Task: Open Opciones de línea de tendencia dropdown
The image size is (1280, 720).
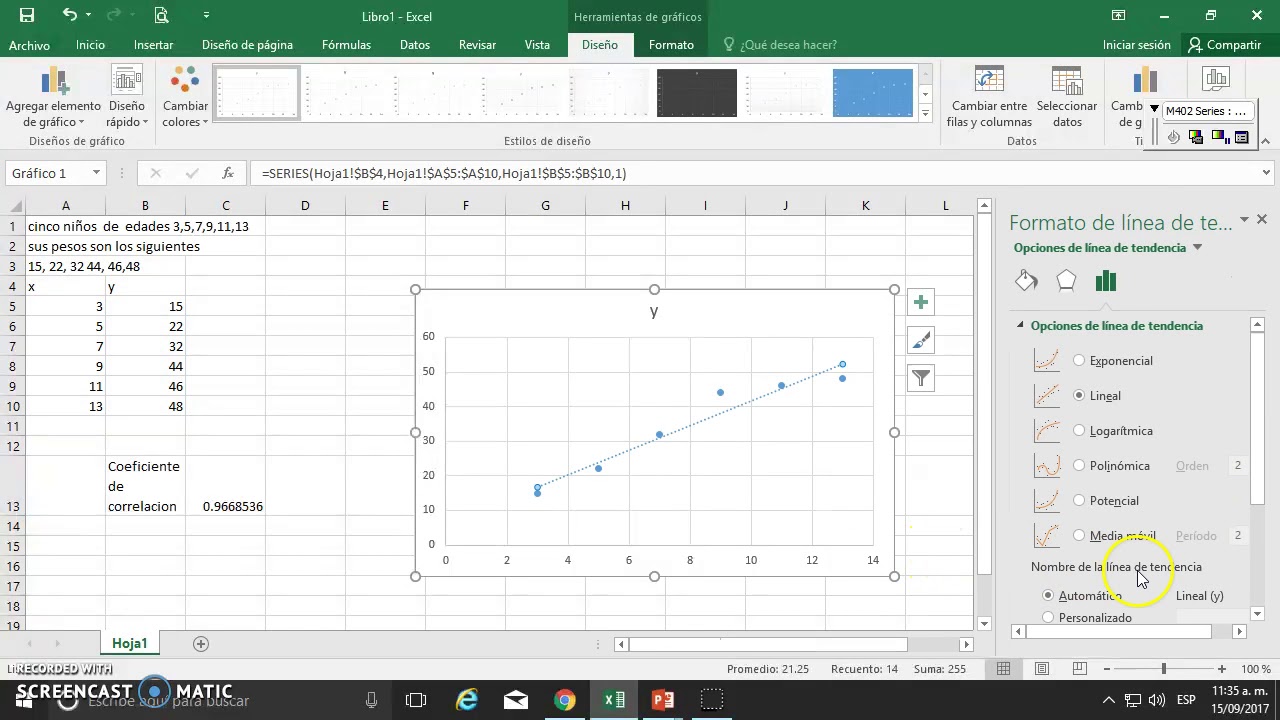Action: point(1197,248)
